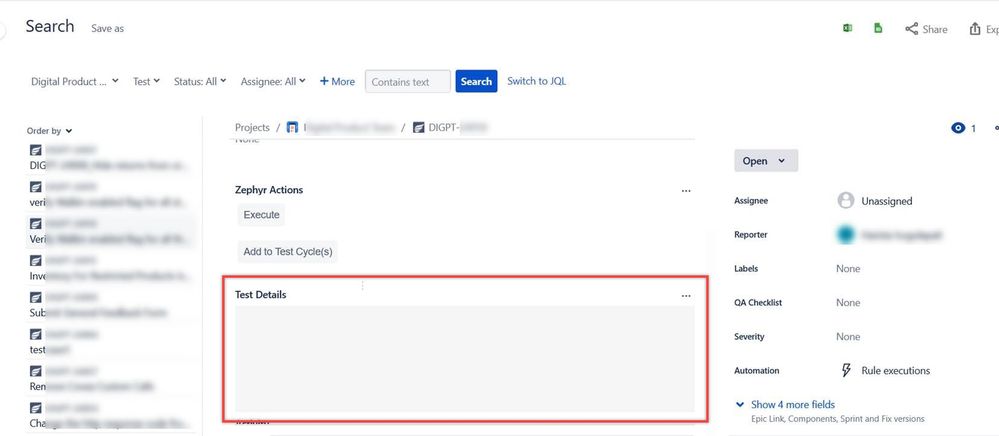
Task: Open Zephyr Actions three-dot menu
Action: pos(686,190)
